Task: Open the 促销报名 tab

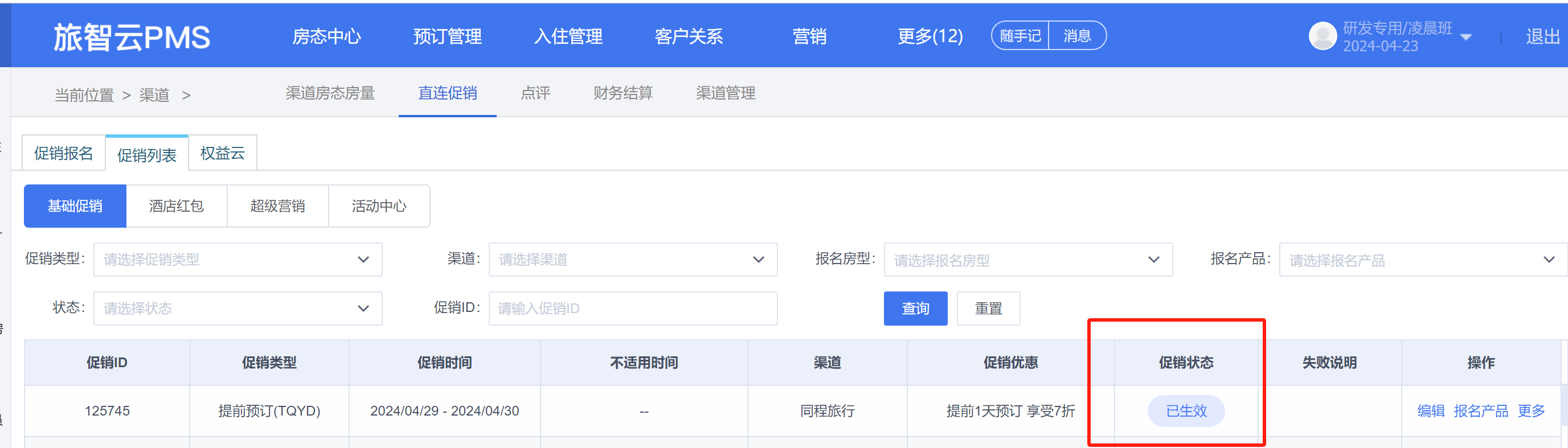Action: pyautogui.click(x=63, y=153)
